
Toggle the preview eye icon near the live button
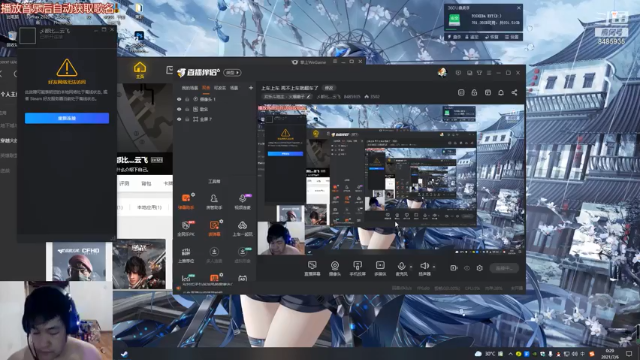(467, 268)
